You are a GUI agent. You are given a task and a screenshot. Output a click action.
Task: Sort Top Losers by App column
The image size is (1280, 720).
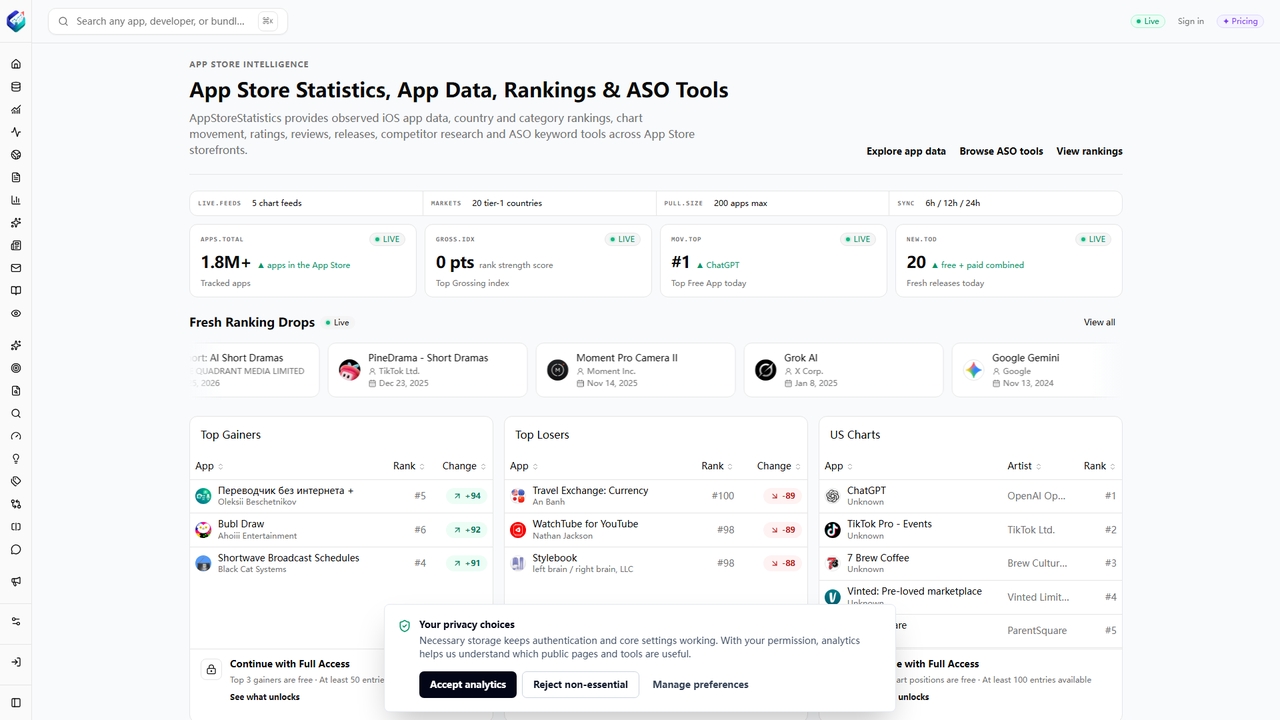tap(524, 466)
